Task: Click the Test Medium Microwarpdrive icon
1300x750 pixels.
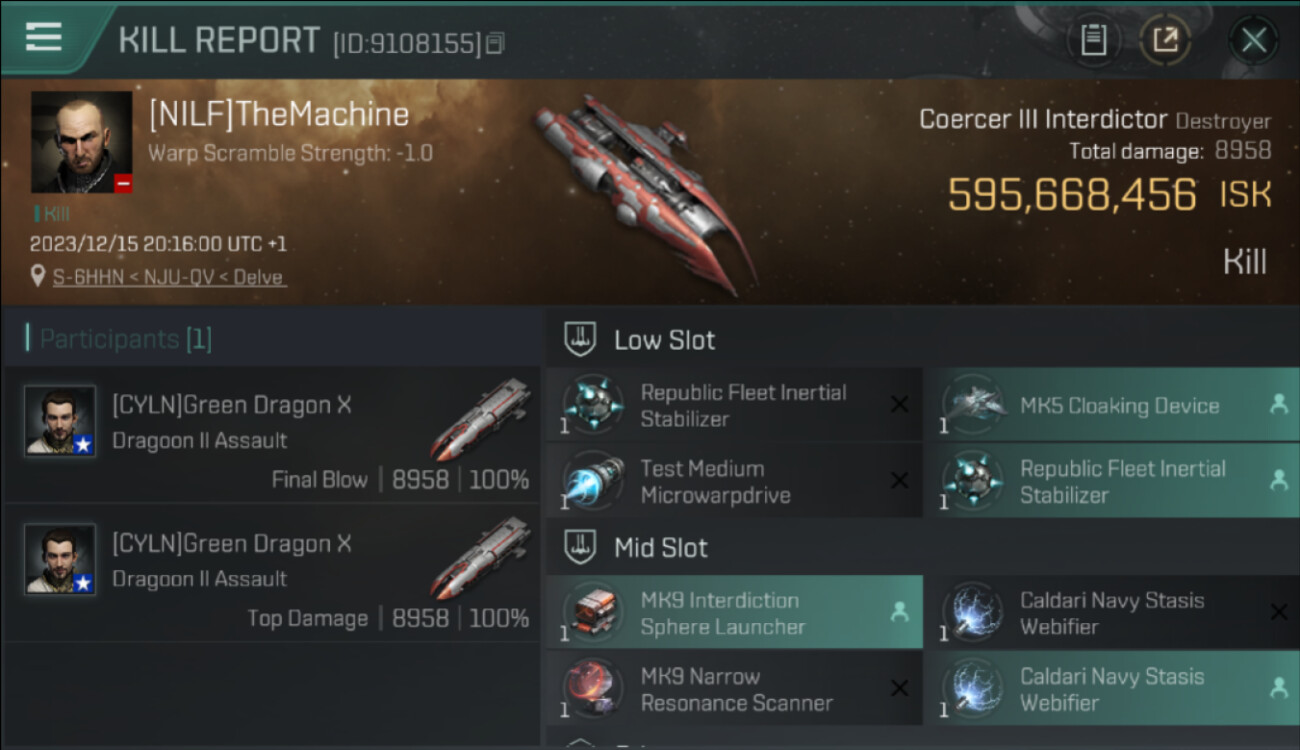Action: pos(591,481)
